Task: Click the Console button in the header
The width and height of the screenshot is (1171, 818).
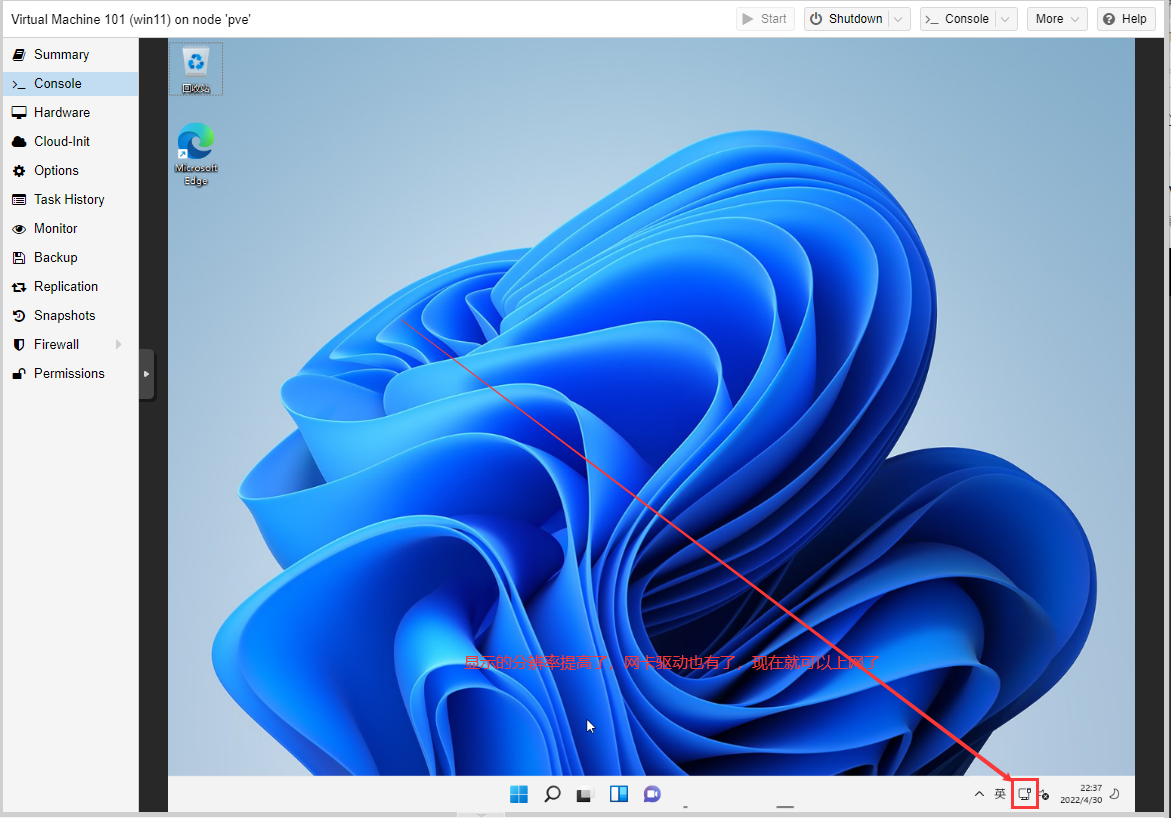Action: click(x=957, y=19)
